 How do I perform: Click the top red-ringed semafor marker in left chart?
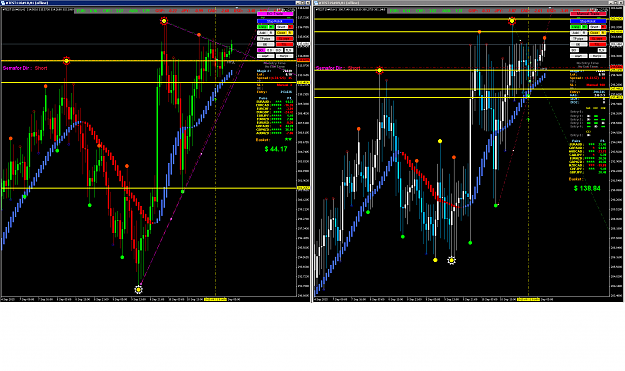point(164,21)
